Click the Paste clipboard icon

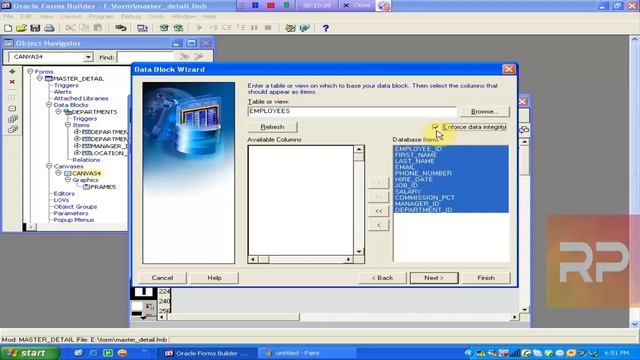coord(98,28)
